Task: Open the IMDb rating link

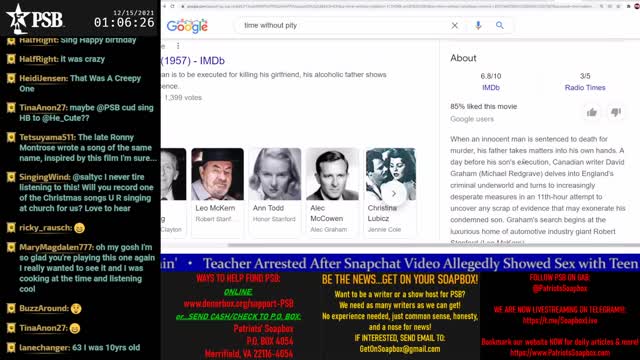Action: [491, 87]
